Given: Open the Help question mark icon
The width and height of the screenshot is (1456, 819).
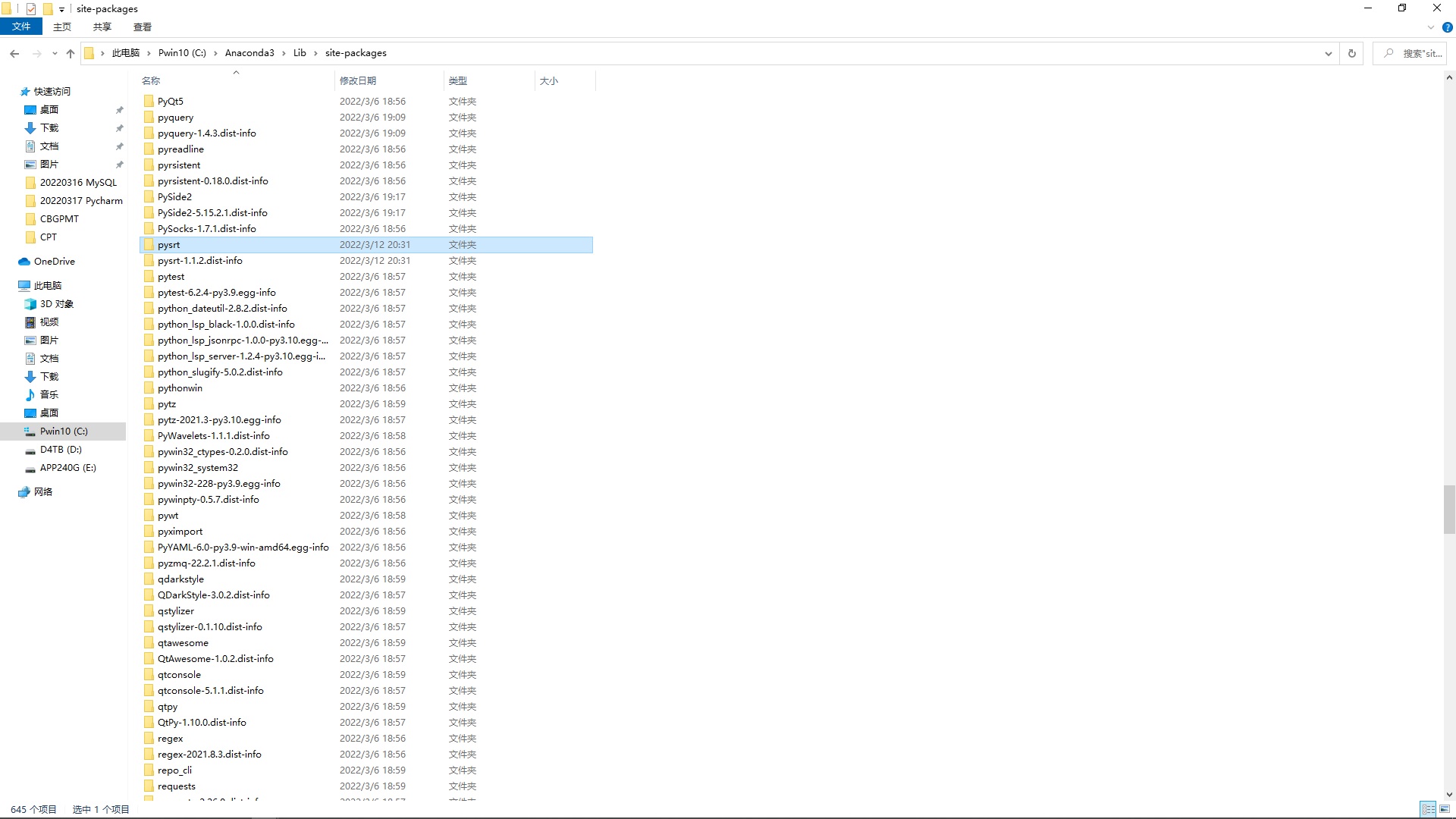Looking at the screenshot, I should 1447,27.
